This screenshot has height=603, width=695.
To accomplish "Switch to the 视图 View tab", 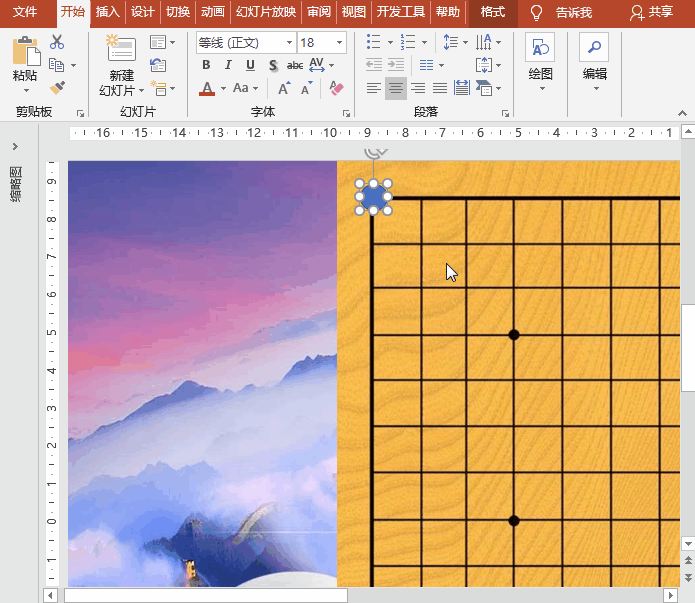I will pos(353,12).
